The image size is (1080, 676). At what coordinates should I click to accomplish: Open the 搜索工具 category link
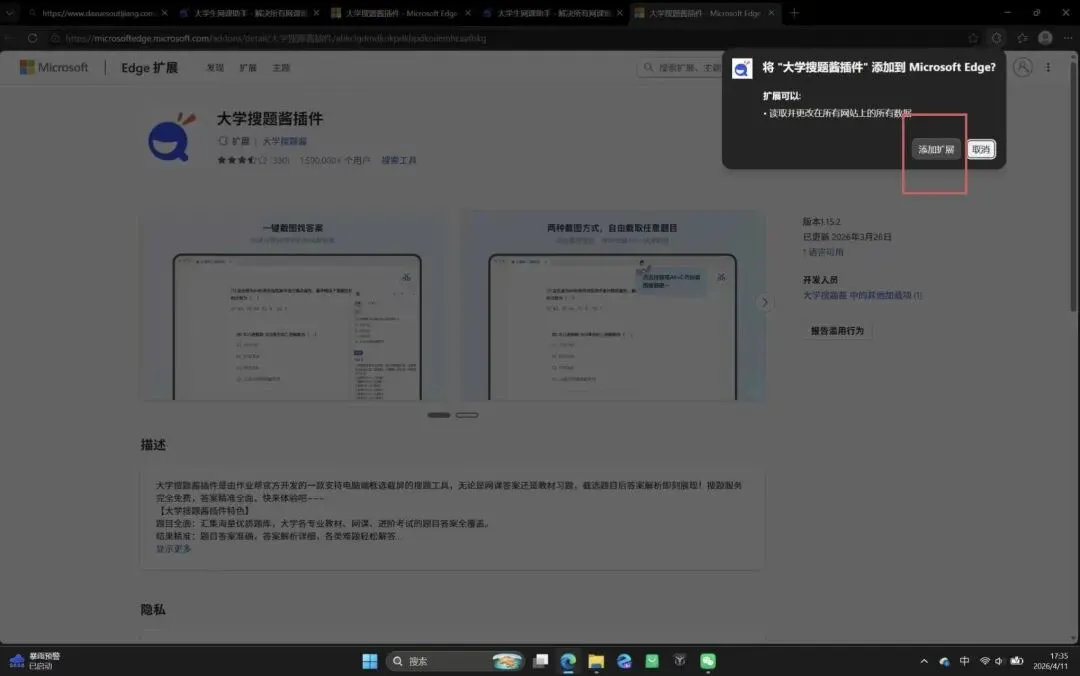coord(399,160)
